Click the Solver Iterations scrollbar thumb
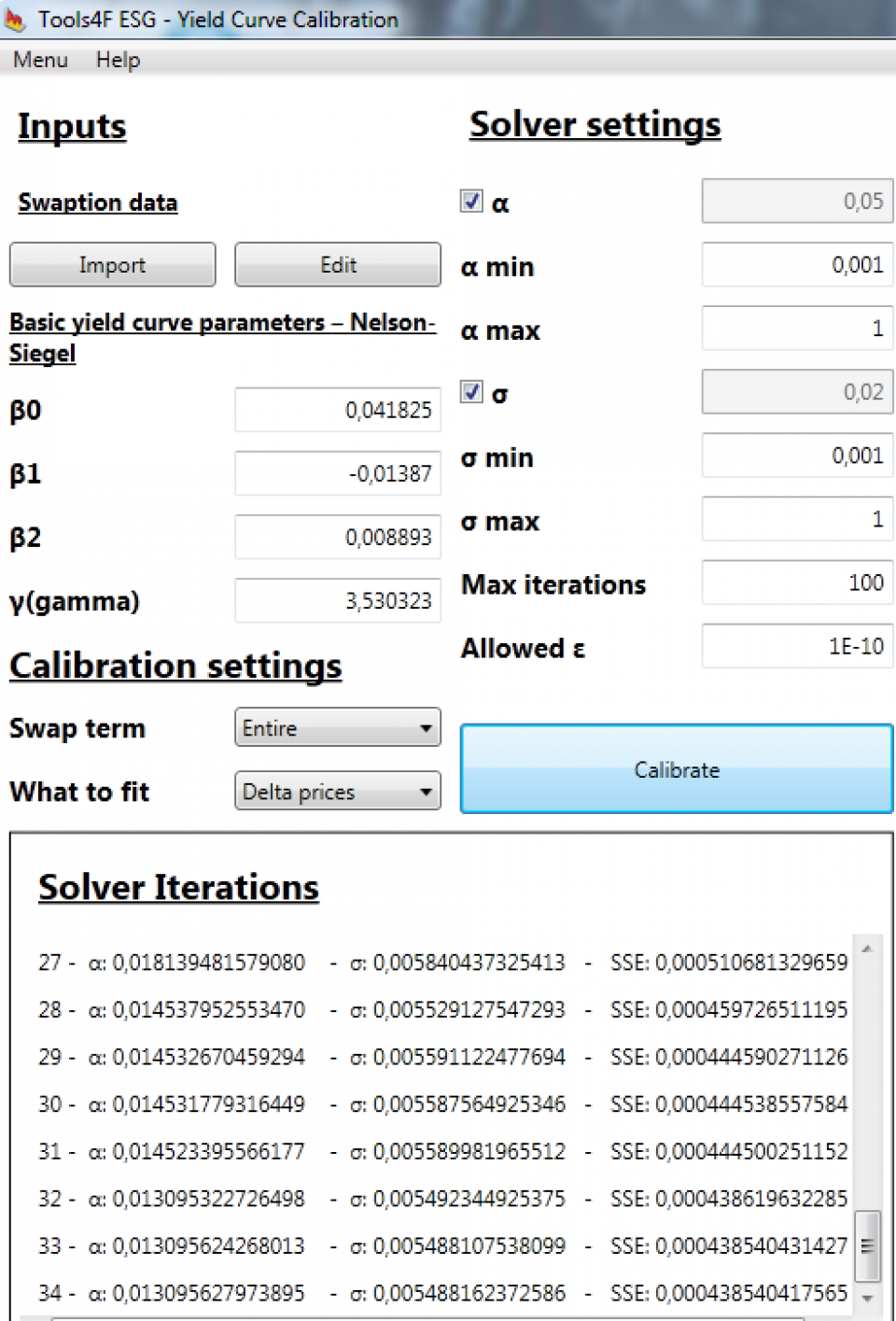This screenshot has height=1321, width=896. tap(867, 1245)
